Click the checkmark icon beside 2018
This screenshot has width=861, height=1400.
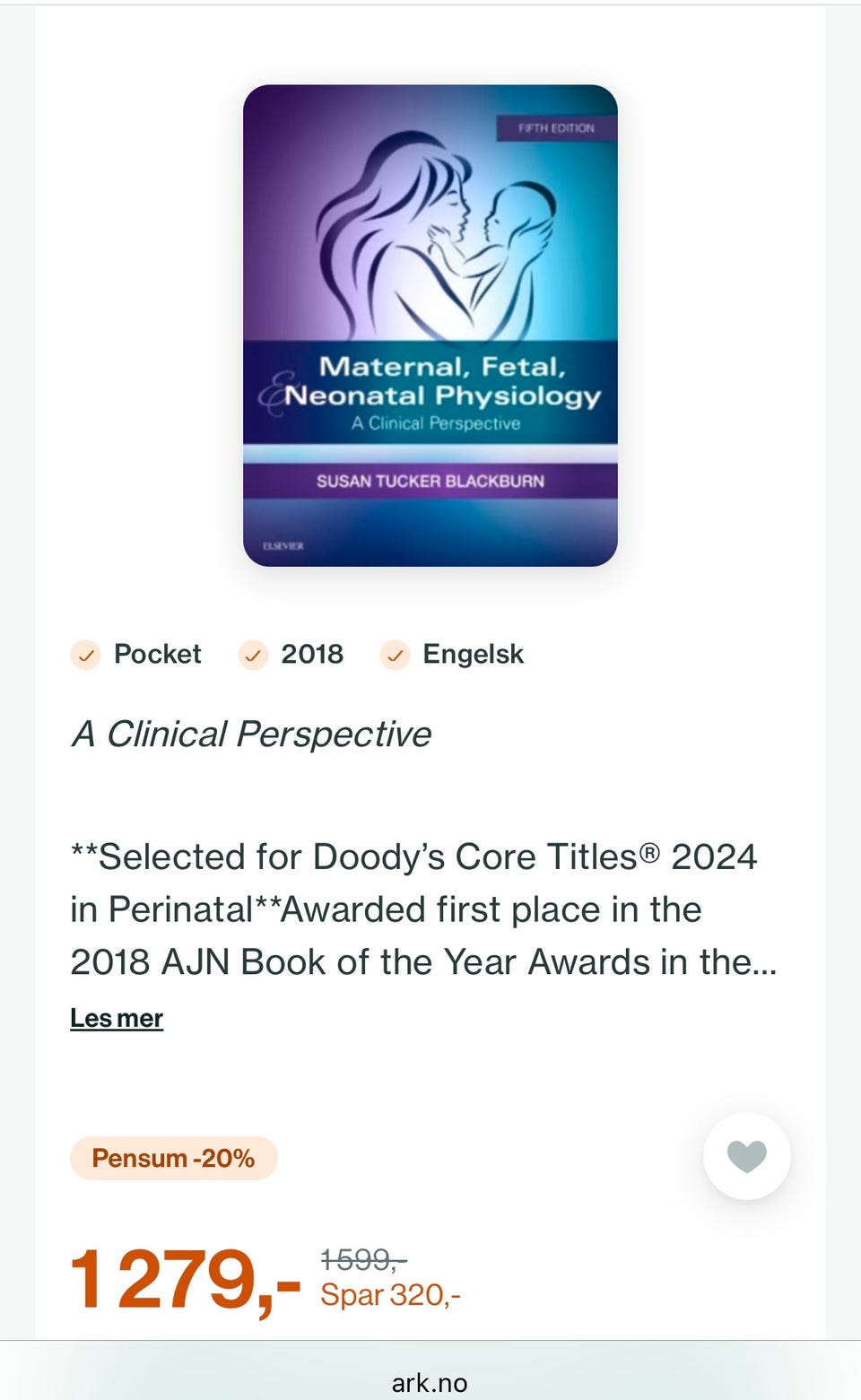pyautogui.click(x=253, y=655)
